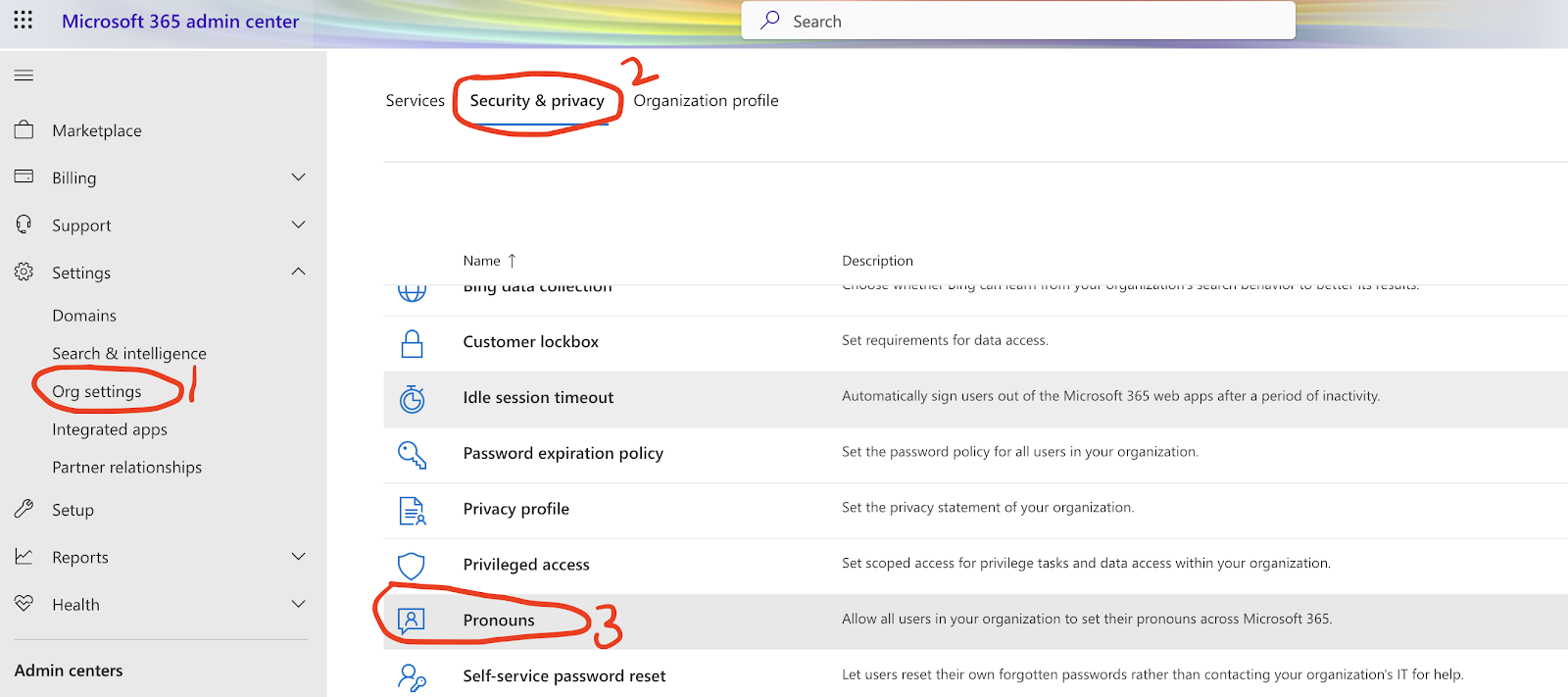Click the 'Set scoped access' description
The height and width of the screenshot is (697, 1568).
point(1086,564)
